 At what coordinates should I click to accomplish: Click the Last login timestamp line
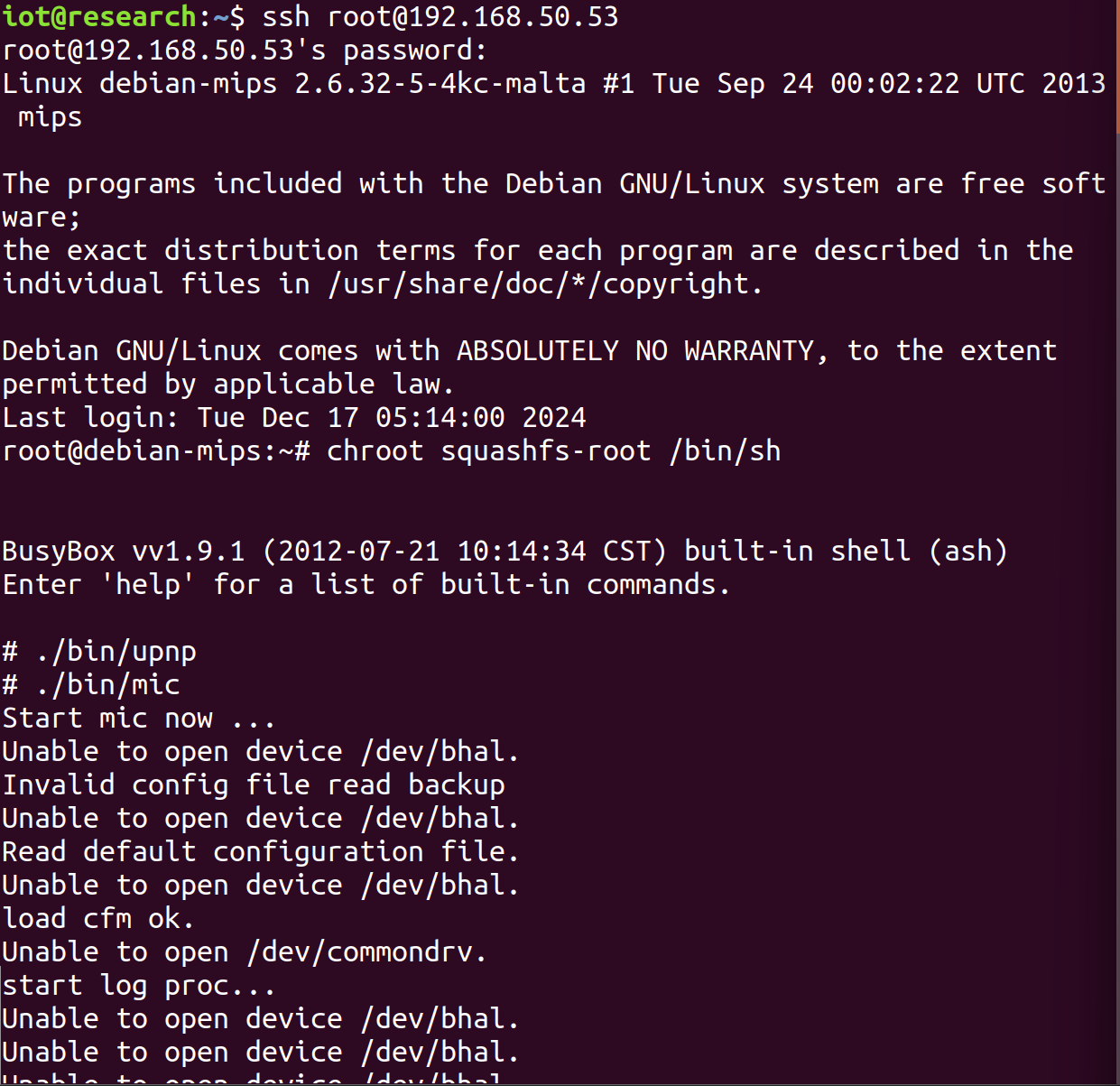(x=294, y=417)
